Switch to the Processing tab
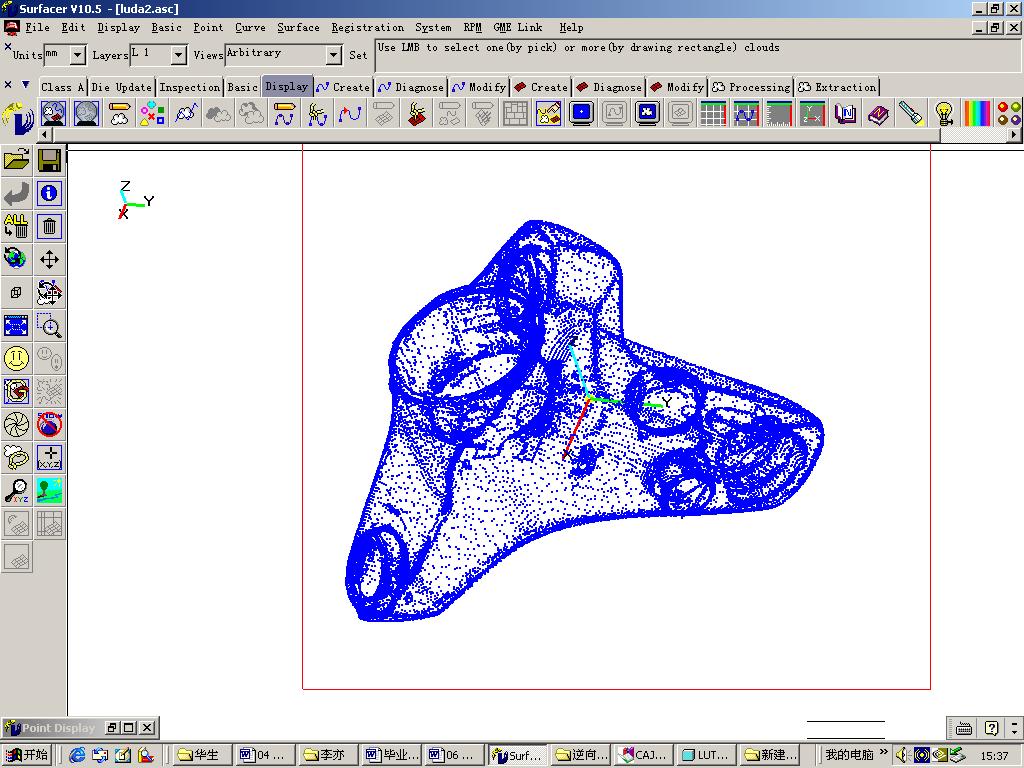1024x768 pixels. pos(752,87)
